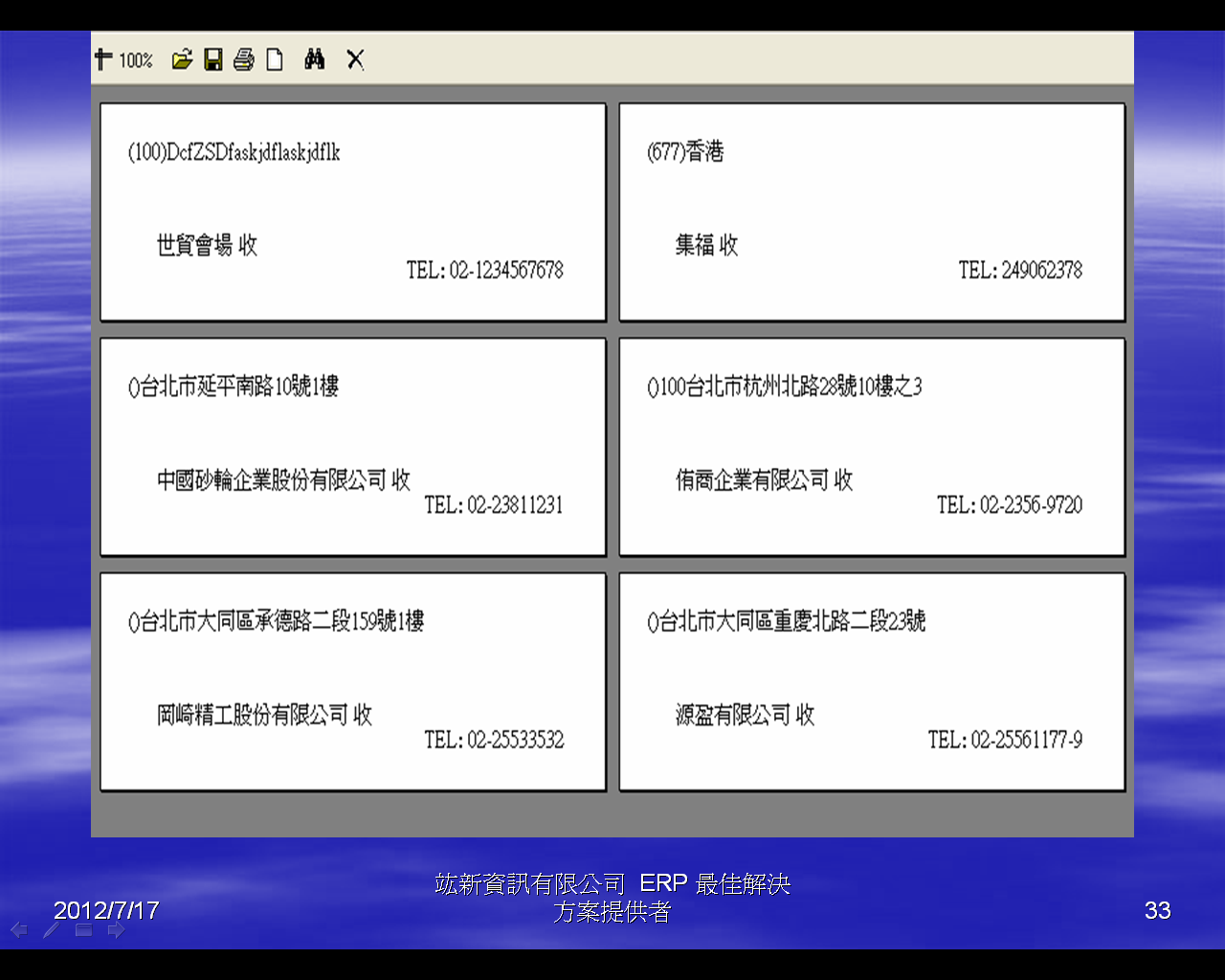Click the slide date 2012/7/17
1225x980 pixels.
[x=106, y=910]
